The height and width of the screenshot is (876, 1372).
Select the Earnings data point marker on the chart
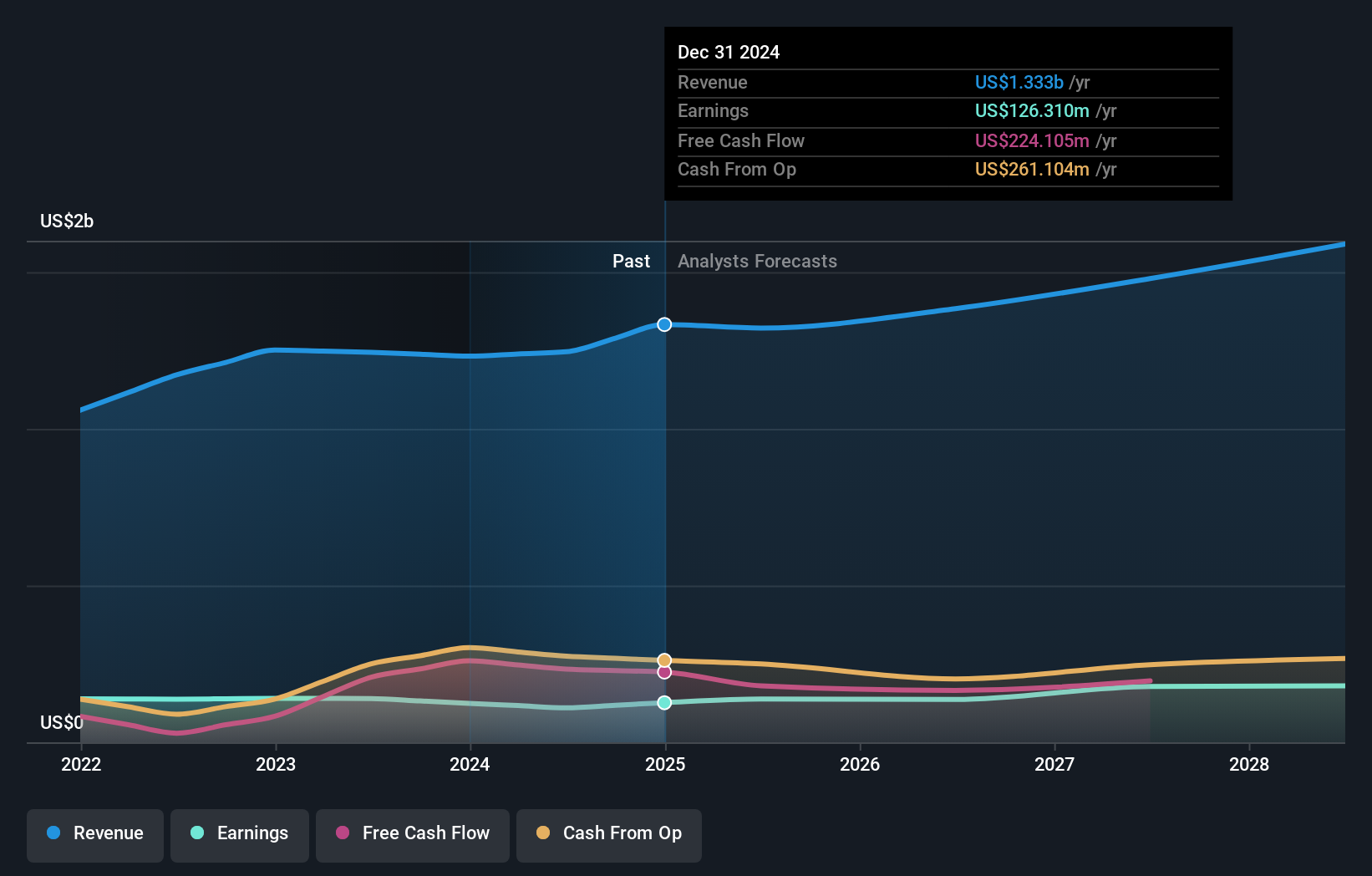(664, 702)
